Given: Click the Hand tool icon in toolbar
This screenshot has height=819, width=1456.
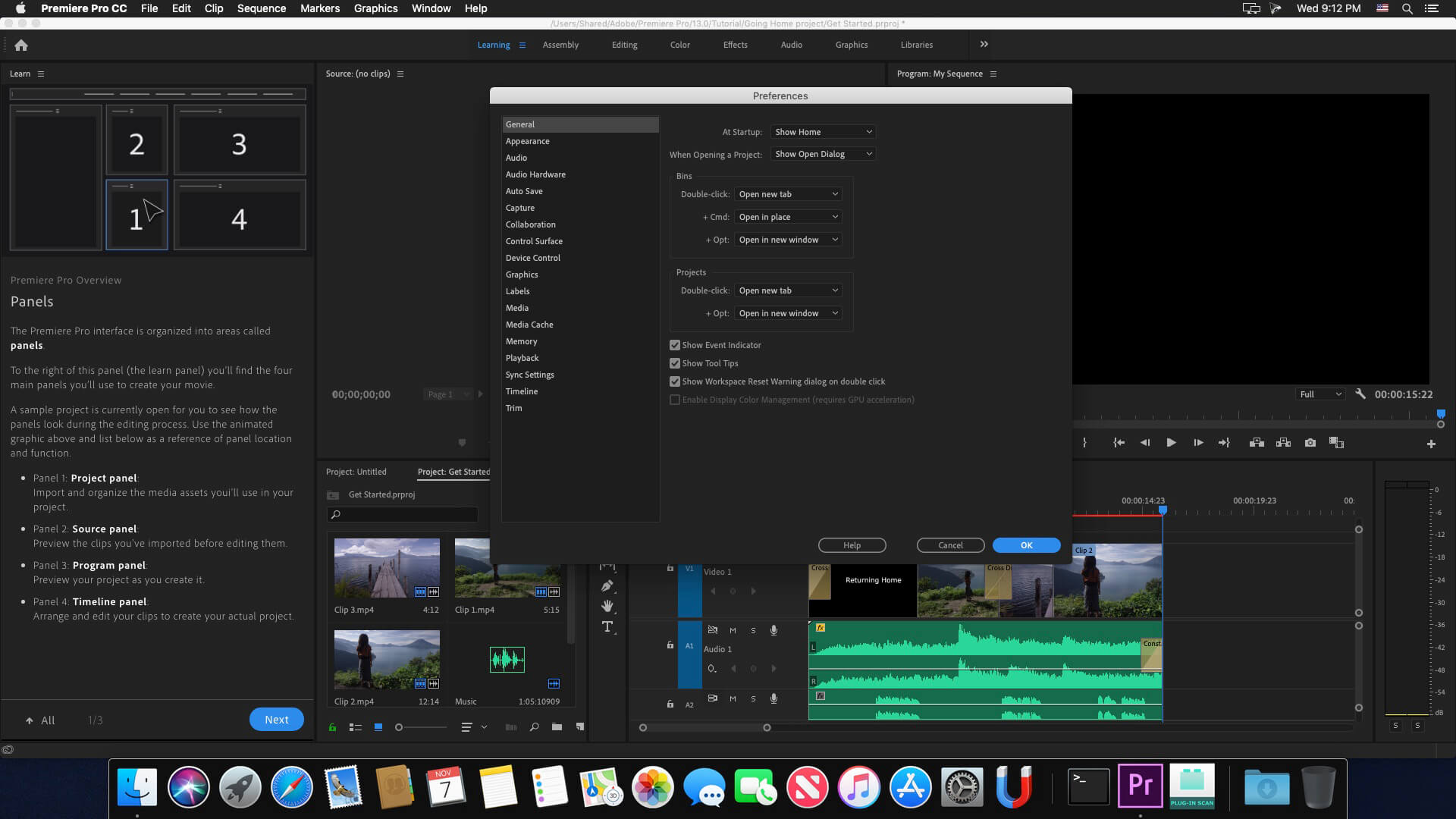Looking at the screenshot, I should [608, 606].
